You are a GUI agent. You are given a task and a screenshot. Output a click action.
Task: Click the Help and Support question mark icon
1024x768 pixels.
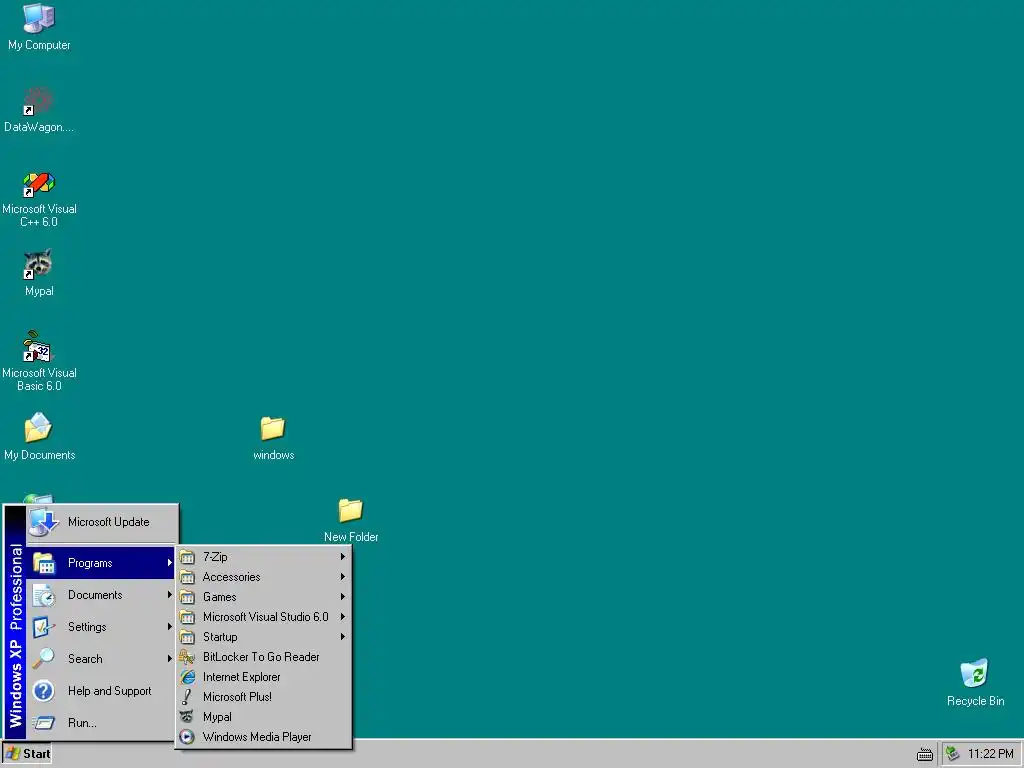pos(44,691)
